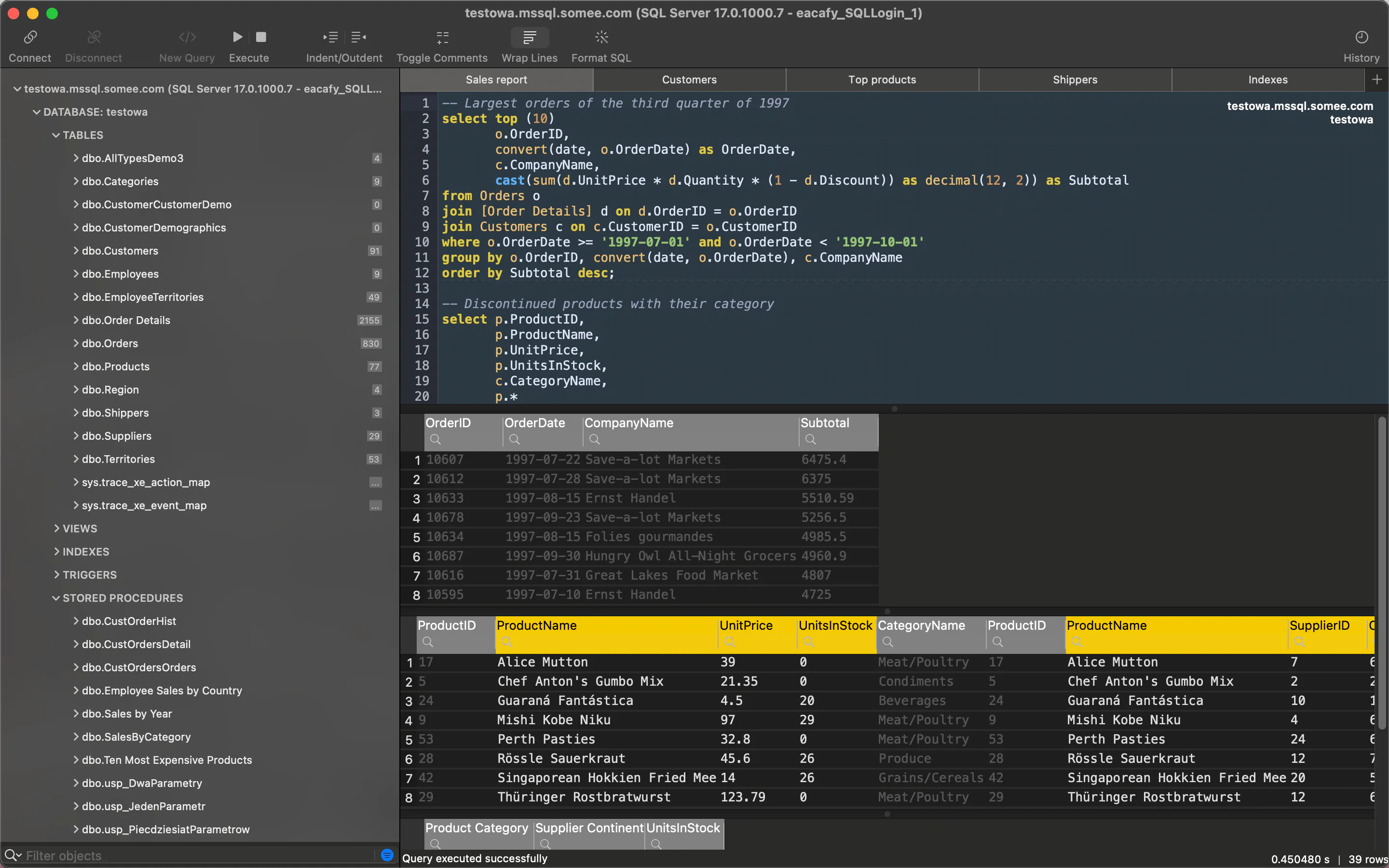The image size is (1389, 868).
Task: Collapse STORED PROCEDURES section
Action: tap(55, 597)
